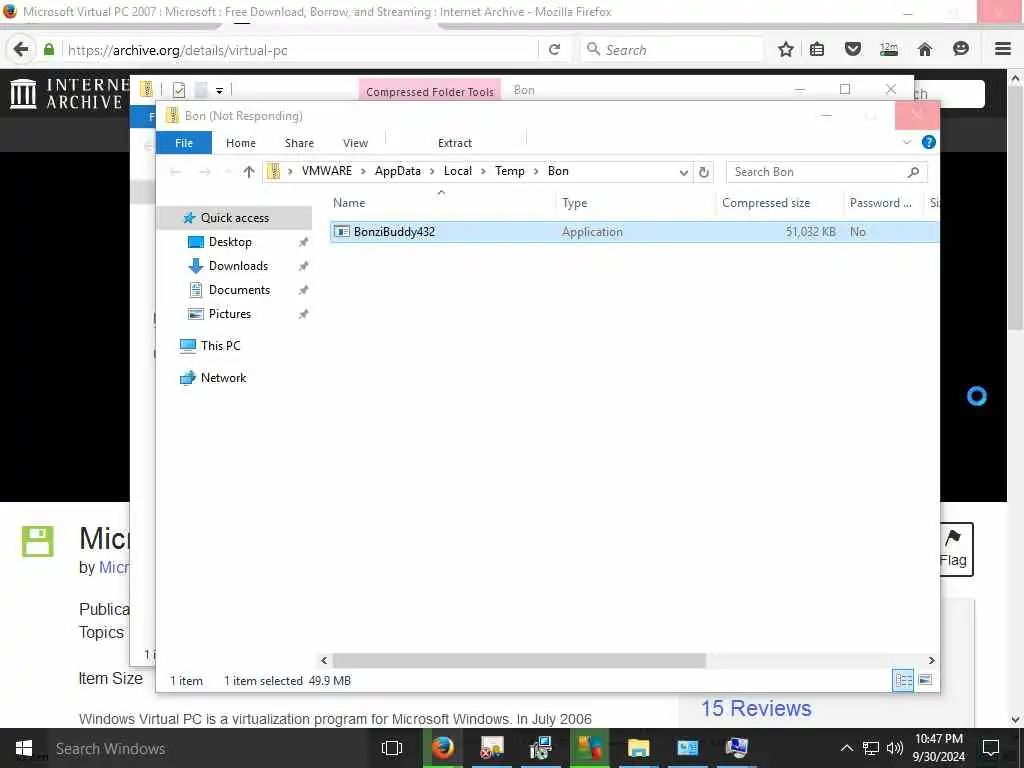Click the Pocket icon in Firefox
This screenshot has height=768, width=1024.
pos(853,50)
